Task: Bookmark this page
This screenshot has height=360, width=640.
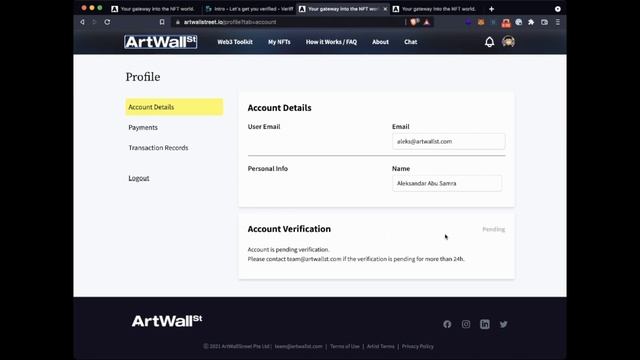Action: coord(162,22)
